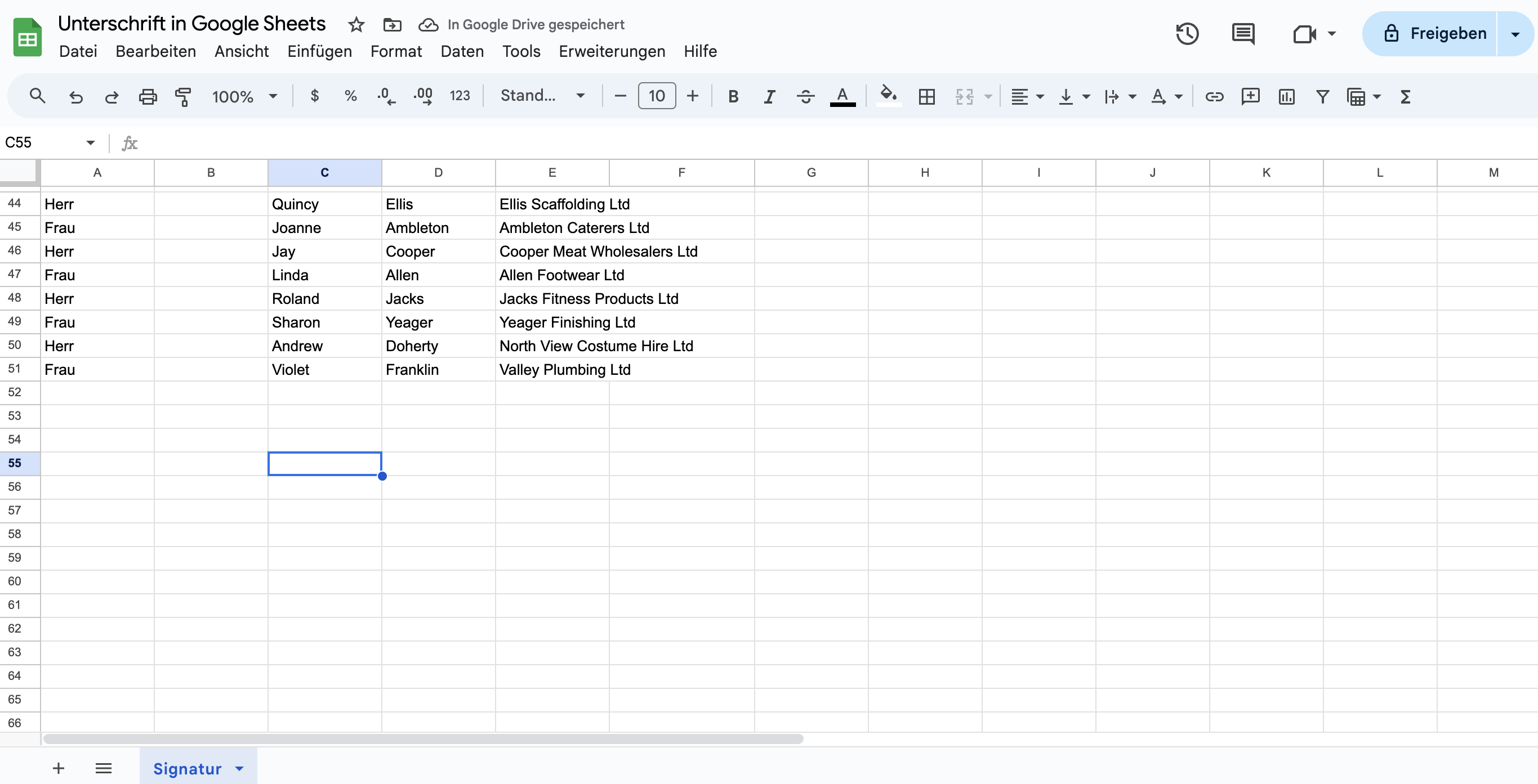Open the Tools menu
Image resolution: width=1538 pixels, height=784 pixels.
click(521, 51)
